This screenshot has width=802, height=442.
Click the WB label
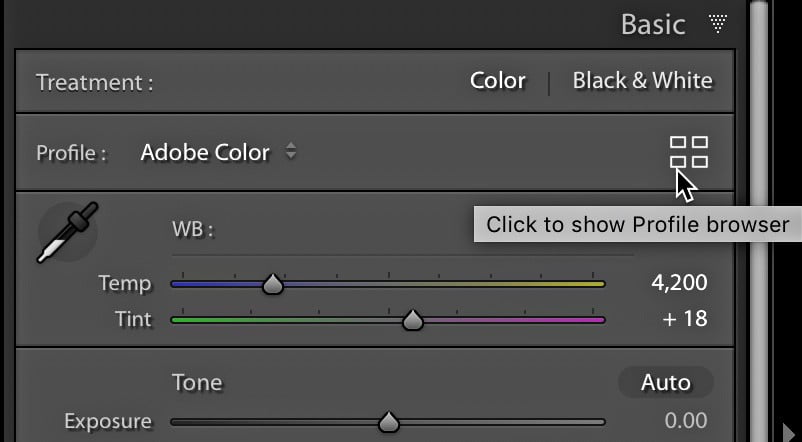(193, 230)
